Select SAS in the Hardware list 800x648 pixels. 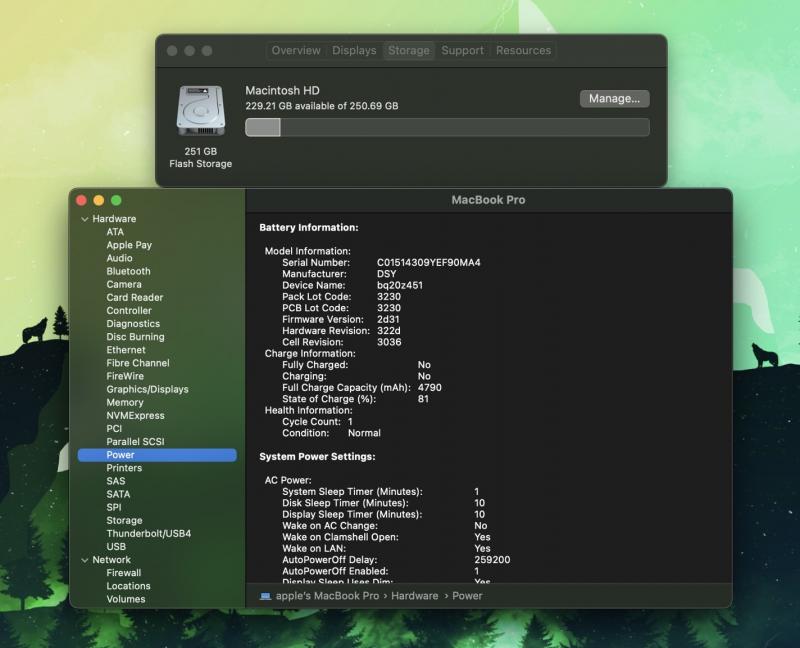click(116, 481)
